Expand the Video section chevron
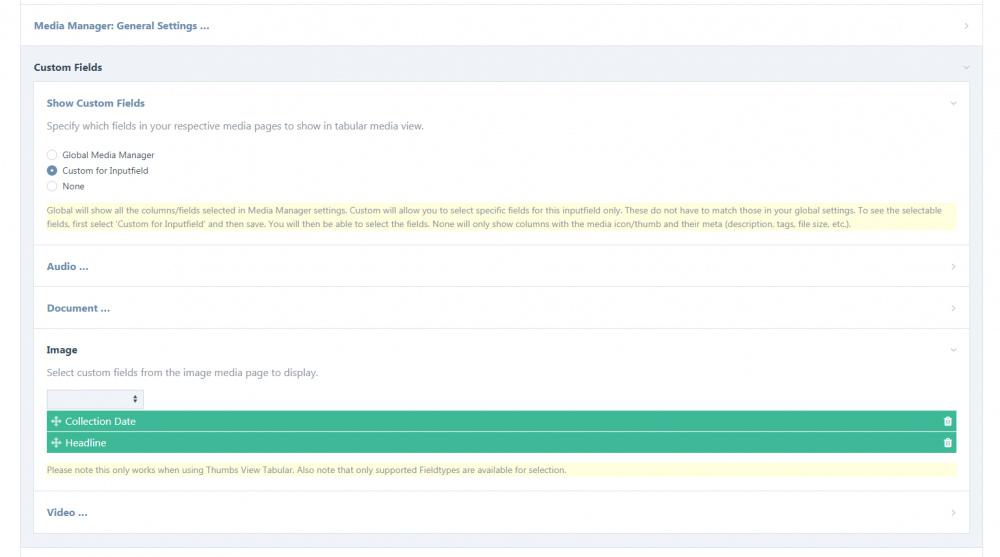1000x557 pixels. click(x=953, y=512)
